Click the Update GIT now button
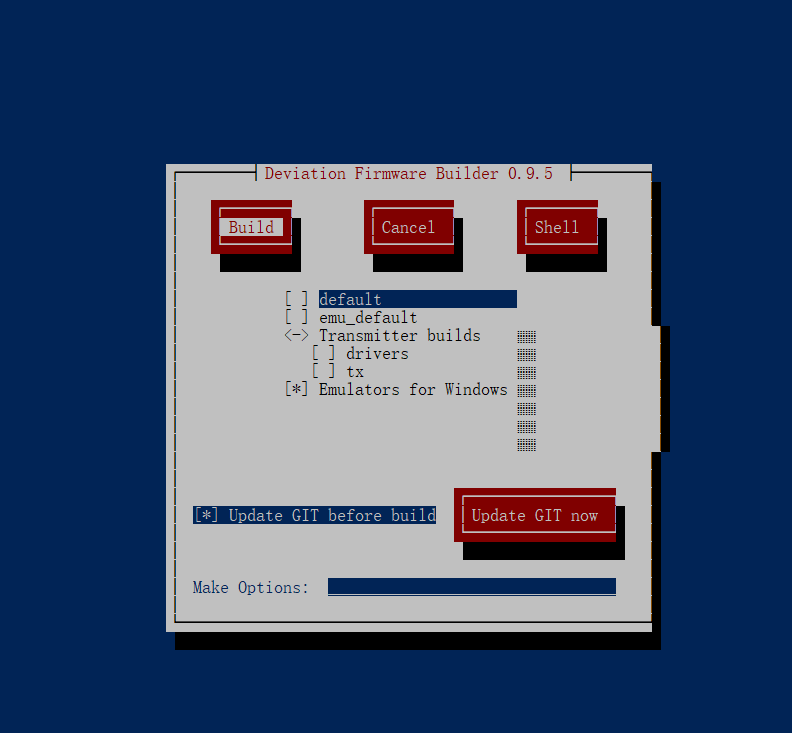 534,515
